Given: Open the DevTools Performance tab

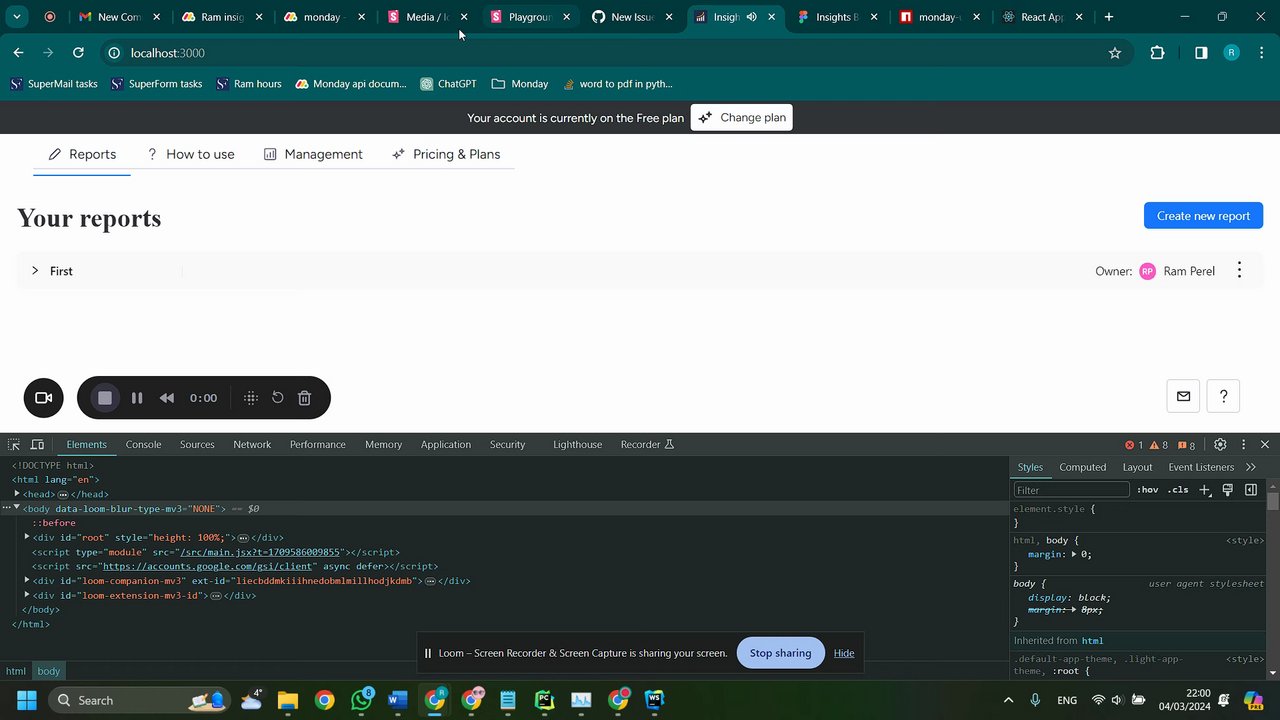Looking at the screenshot, I should [318, 445].
